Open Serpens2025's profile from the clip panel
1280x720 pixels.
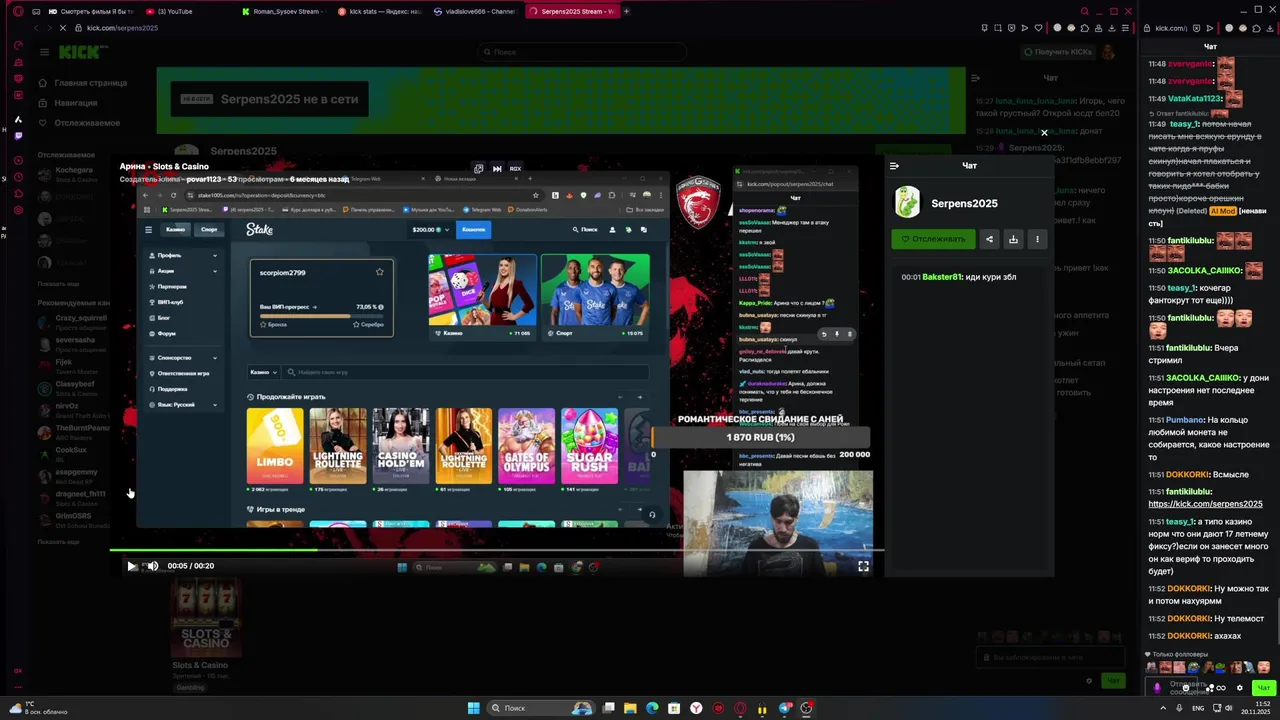pos(964,203)
